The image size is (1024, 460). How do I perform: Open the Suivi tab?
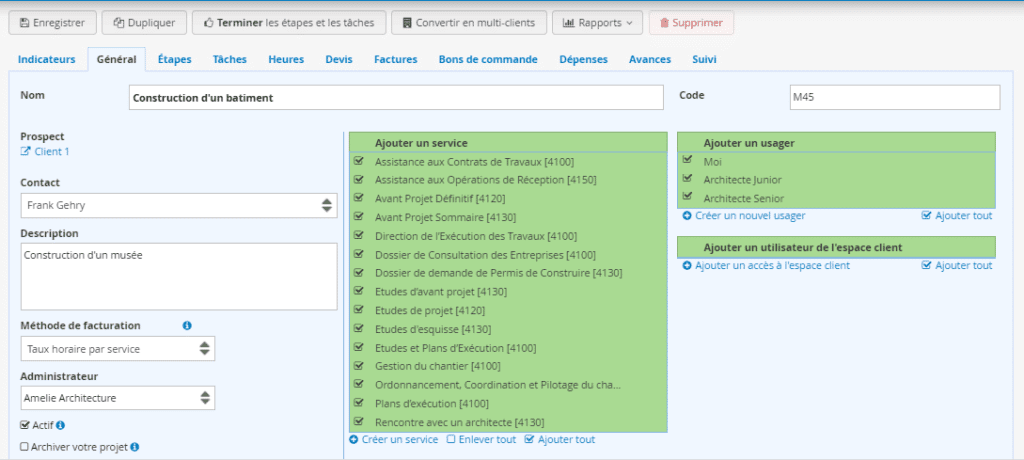pos(704,59)
